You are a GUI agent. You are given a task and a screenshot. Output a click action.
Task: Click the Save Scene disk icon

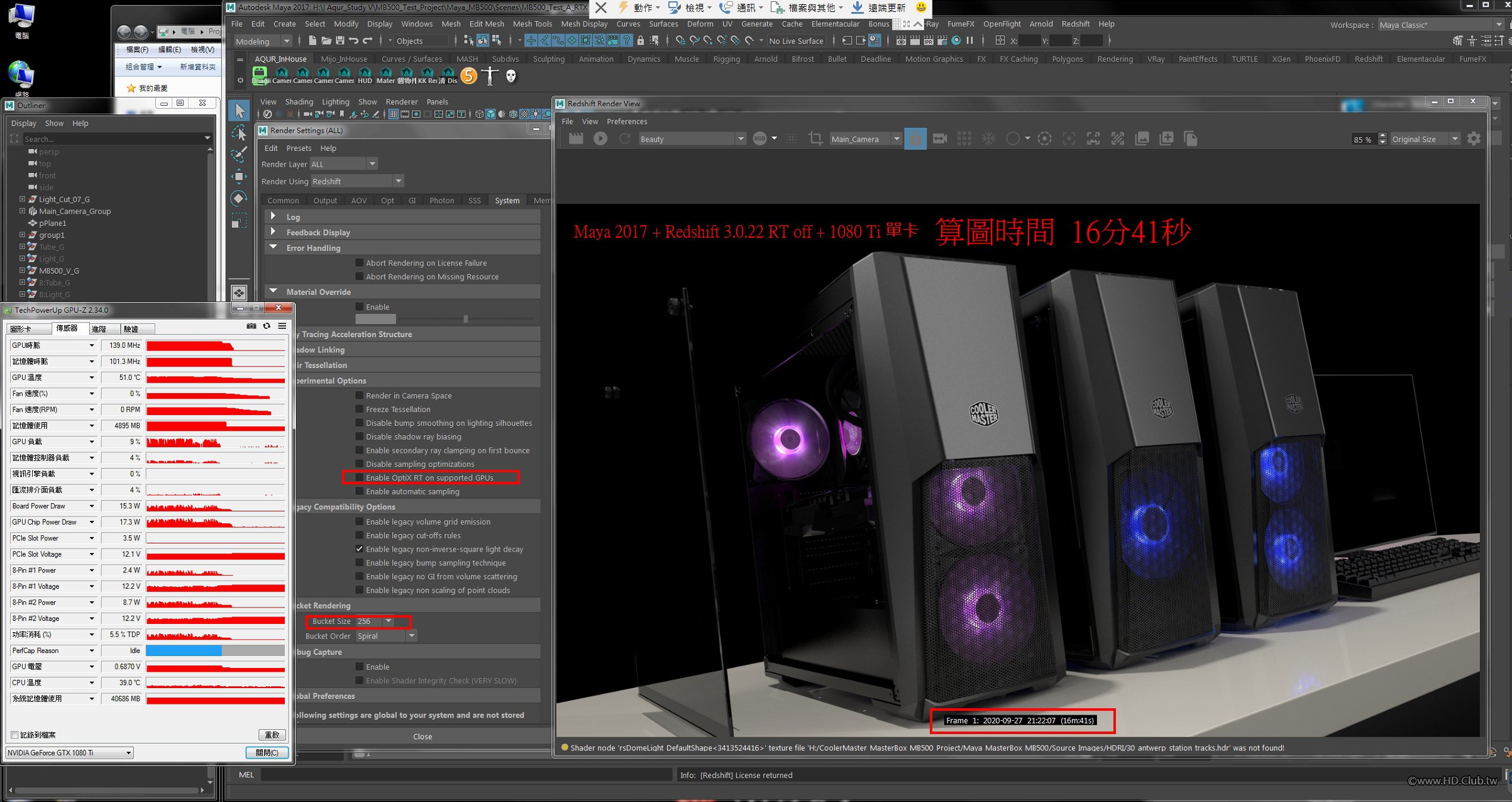(x=339, y=41)
